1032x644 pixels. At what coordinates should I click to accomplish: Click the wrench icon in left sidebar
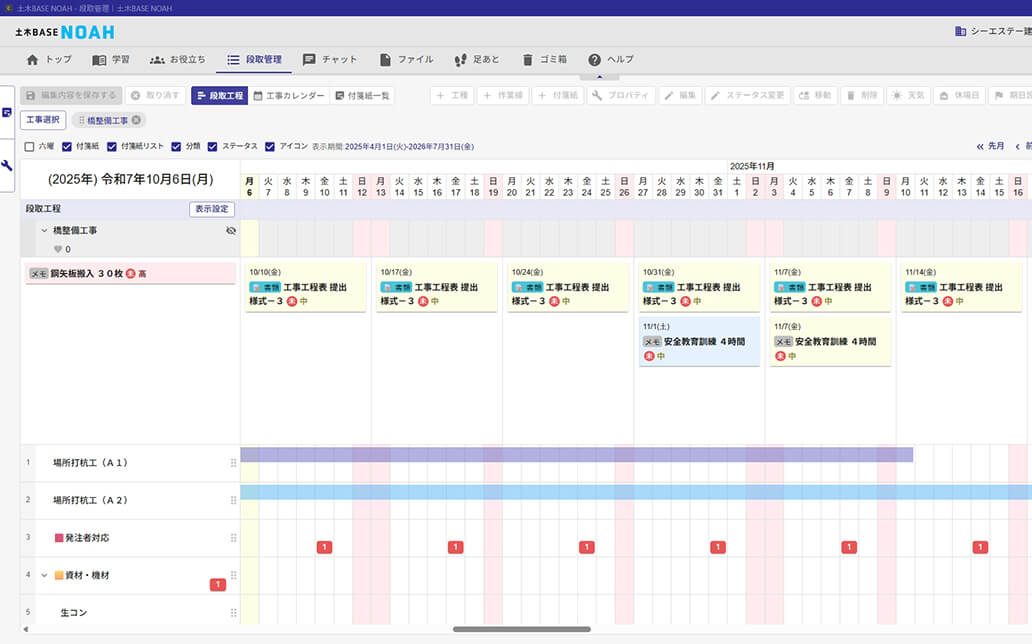point(7,165)
